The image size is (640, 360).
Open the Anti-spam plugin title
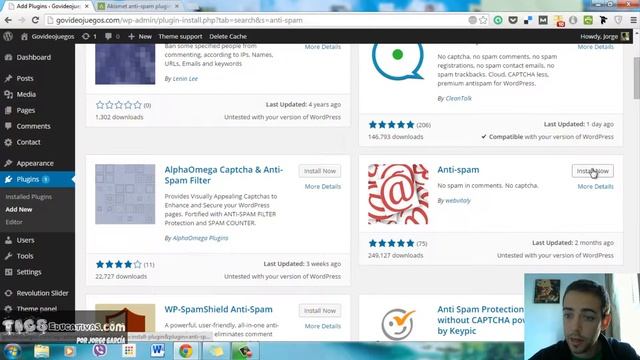[458, 169]
